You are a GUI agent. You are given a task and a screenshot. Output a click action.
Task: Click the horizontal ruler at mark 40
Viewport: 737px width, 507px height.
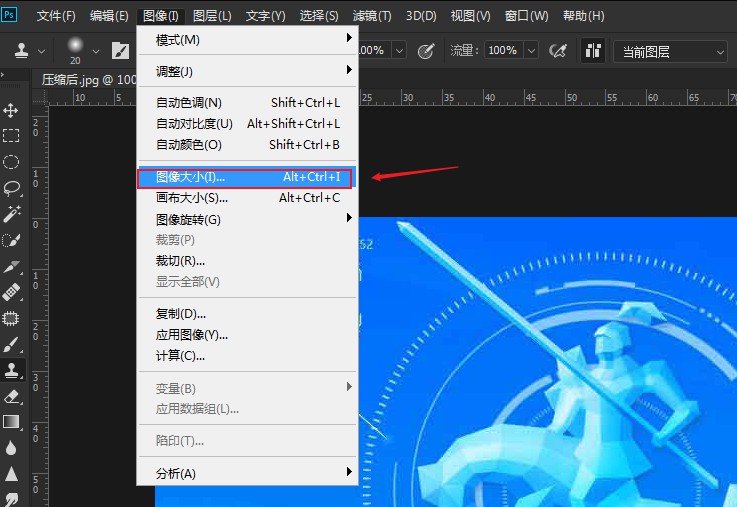tap(490, 97)
